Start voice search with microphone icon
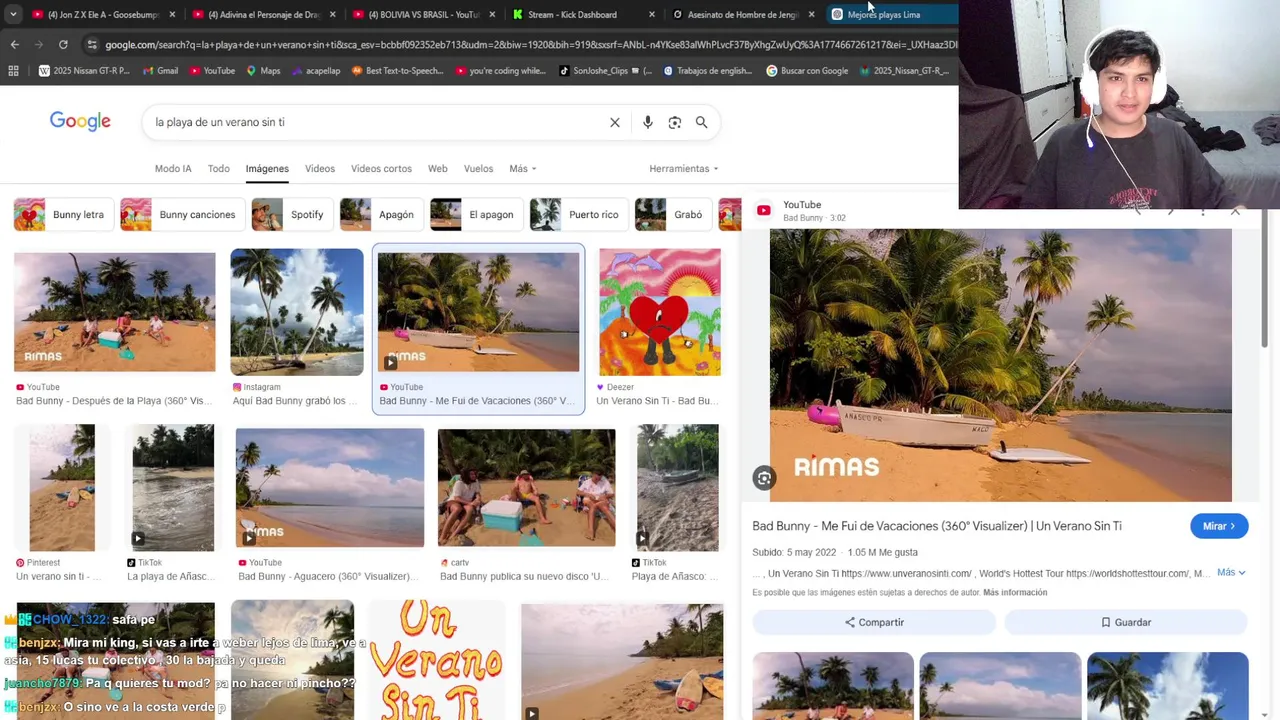The width and height of the screenshot is (1280, 720). tap(648, 122)
